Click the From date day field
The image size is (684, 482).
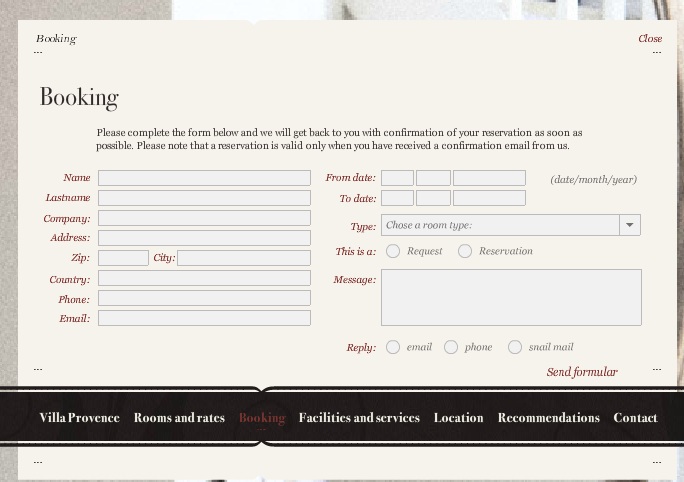tap(397, 178)
